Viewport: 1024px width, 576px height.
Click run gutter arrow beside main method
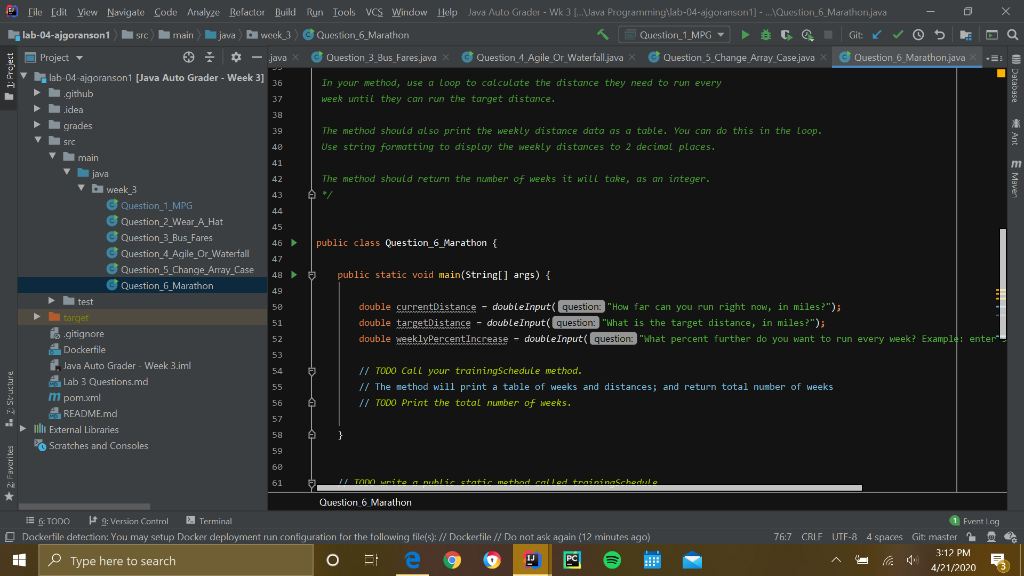[x=293, y=274]
